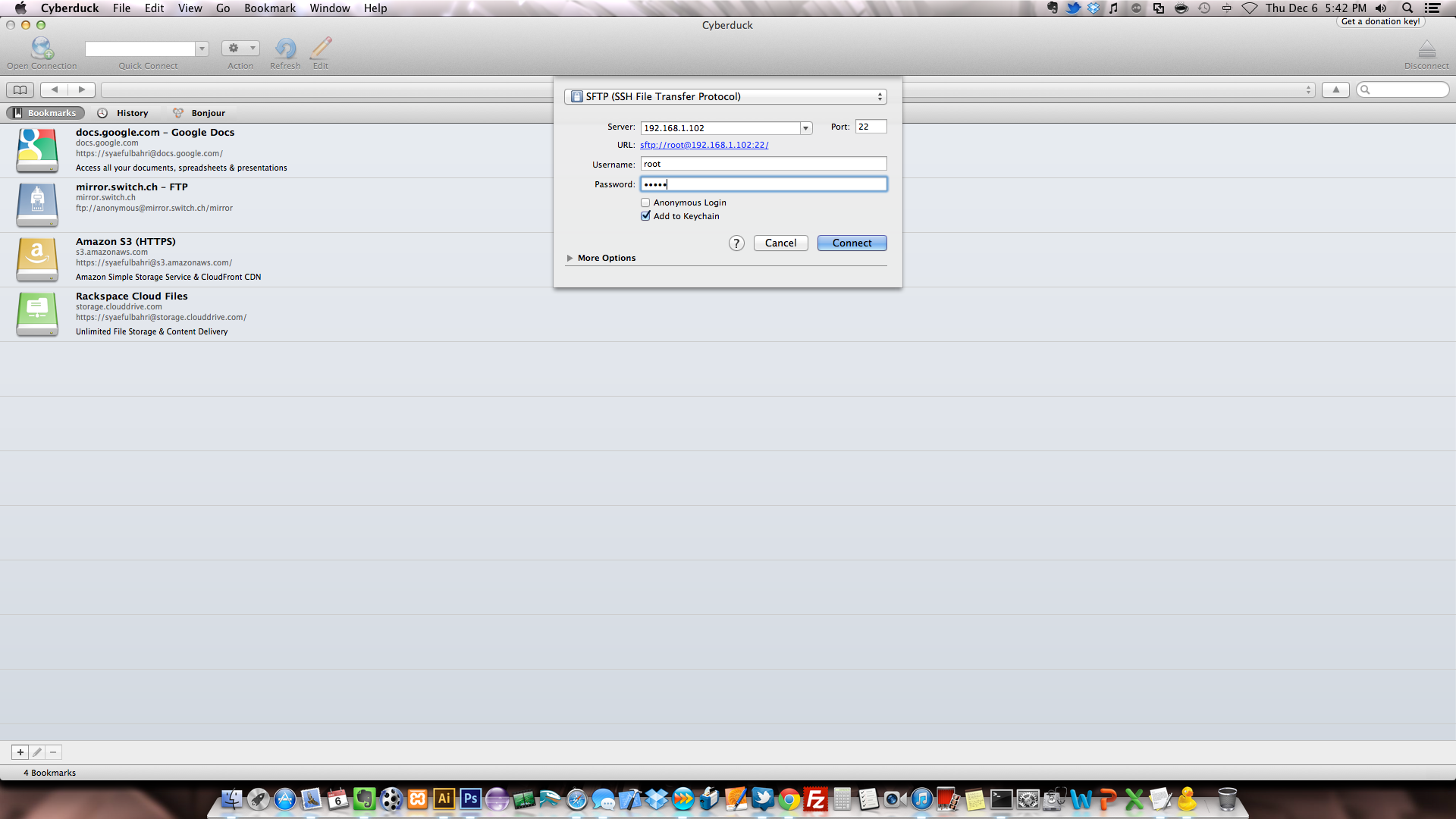Click the Cyberduck duck icon in Dock
Image resolution: width=1456 pixels, height=819 pixels.
click(x=1187, y=799)
